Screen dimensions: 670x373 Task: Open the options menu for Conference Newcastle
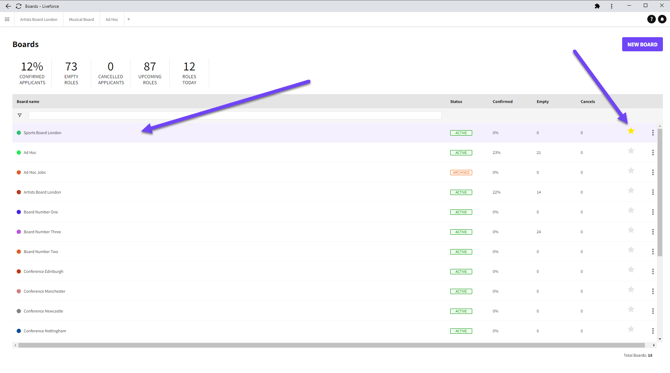pos(652,311)
